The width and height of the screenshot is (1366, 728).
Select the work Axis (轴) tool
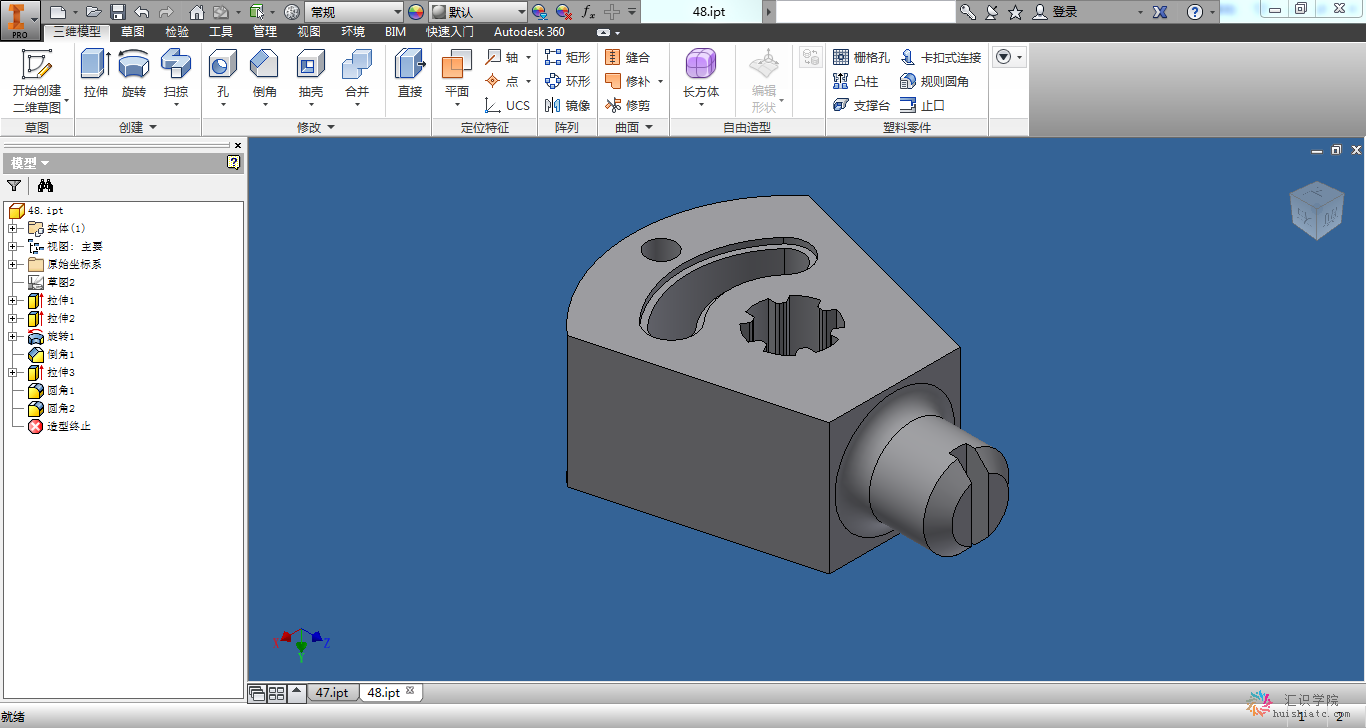tap(503, 57)
